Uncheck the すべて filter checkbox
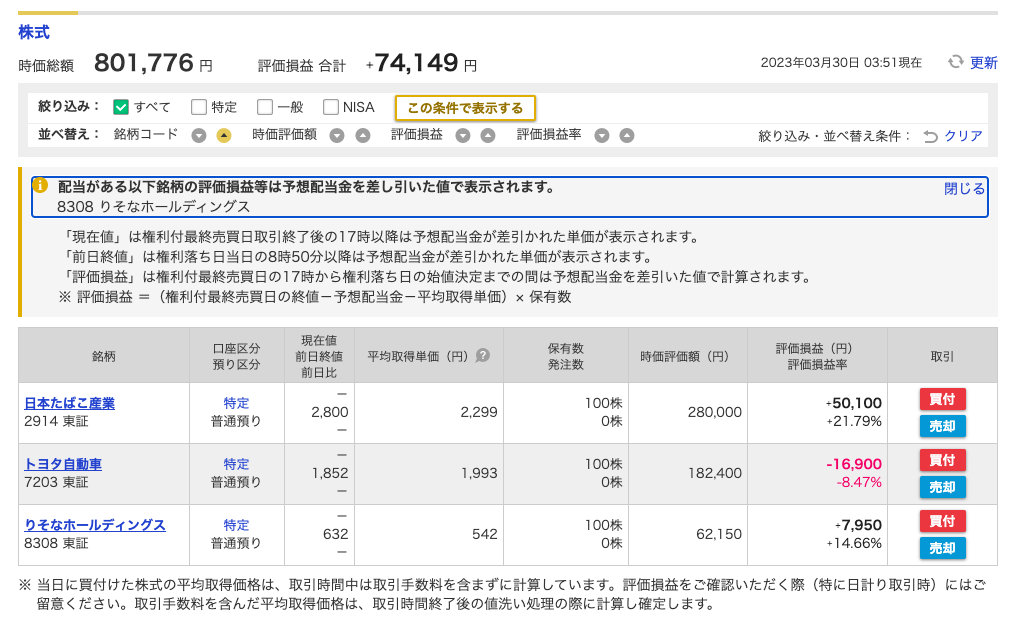This screenshot has height=622, width=1015. coord(121,107)
